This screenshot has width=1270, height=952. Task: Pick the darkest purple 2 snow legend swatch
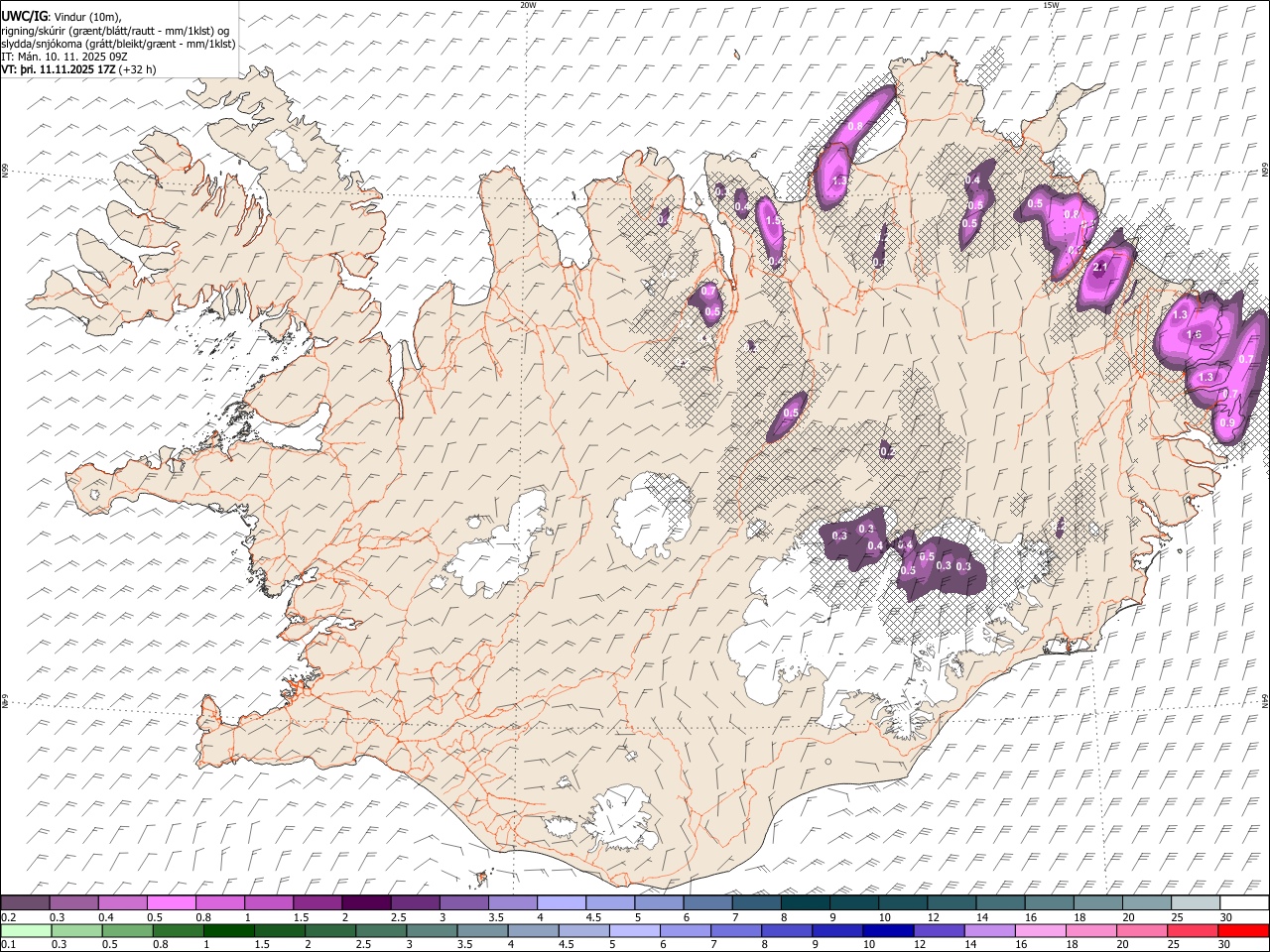click(365, 903)
